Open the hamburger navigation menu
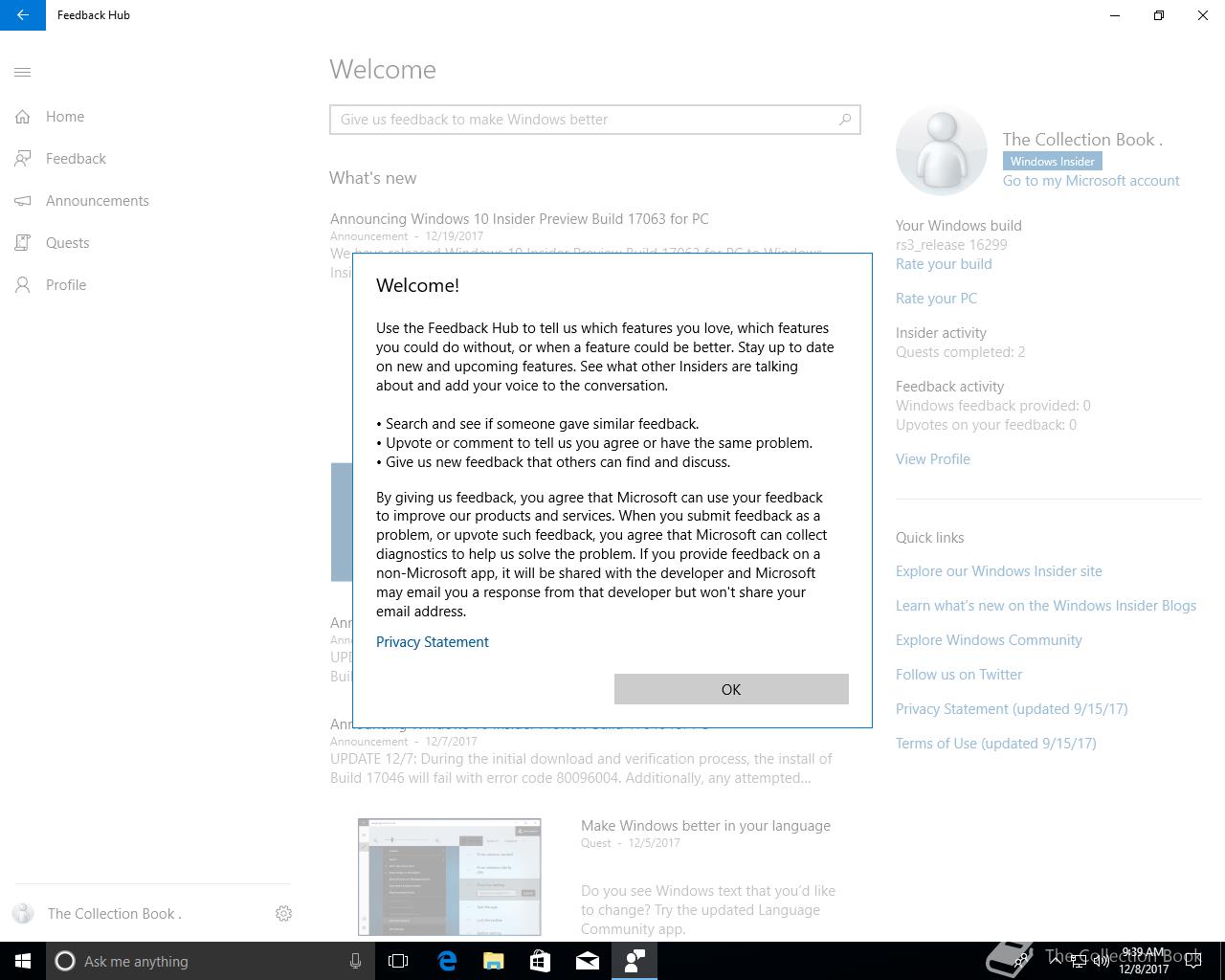Screen dimensions: 1225x980 tap(23, 72)
